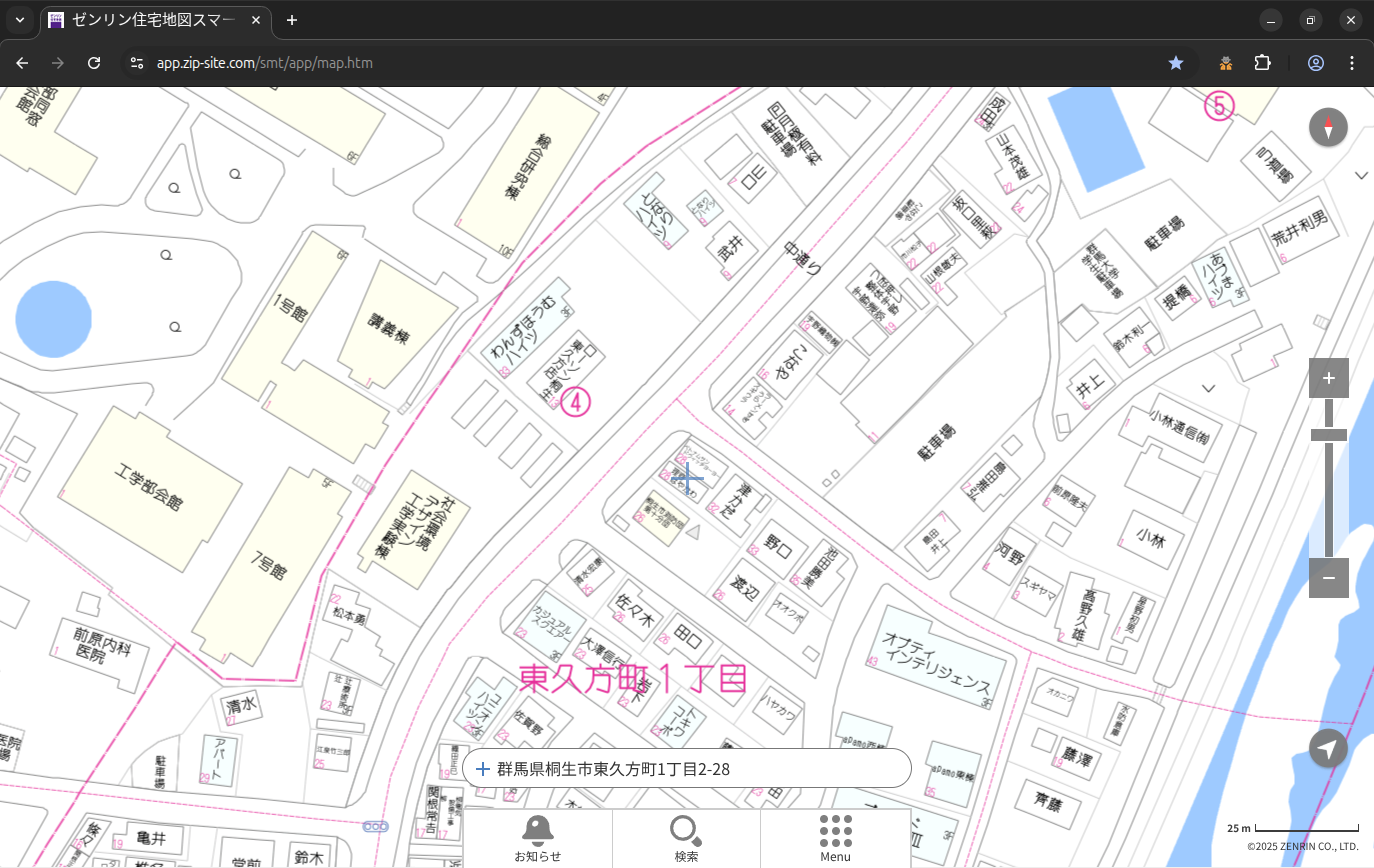Reload the page
This screenshot has height=868, width=1374.
pyautogui.click(x=94, y=63)
